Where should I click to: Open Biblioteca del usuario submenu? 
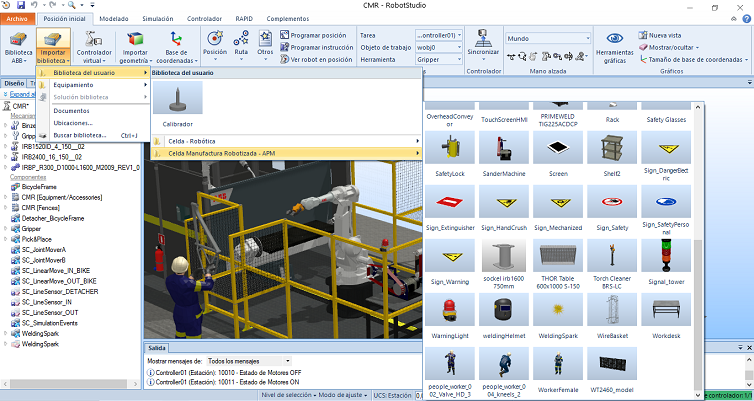point(93,73)
